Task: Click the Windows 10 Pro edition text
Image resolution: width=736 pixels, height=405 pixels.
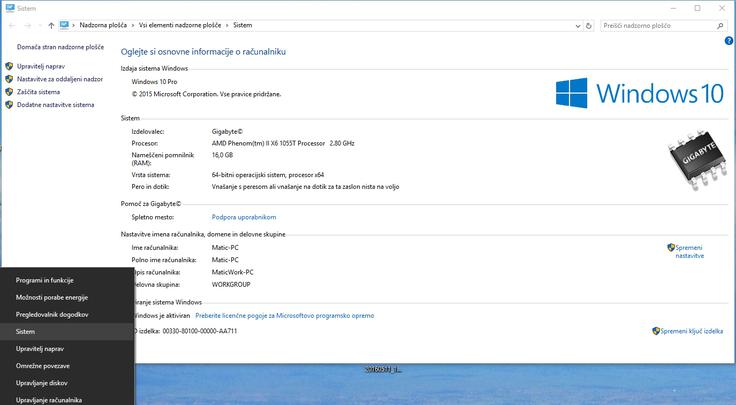Action: 154,82
